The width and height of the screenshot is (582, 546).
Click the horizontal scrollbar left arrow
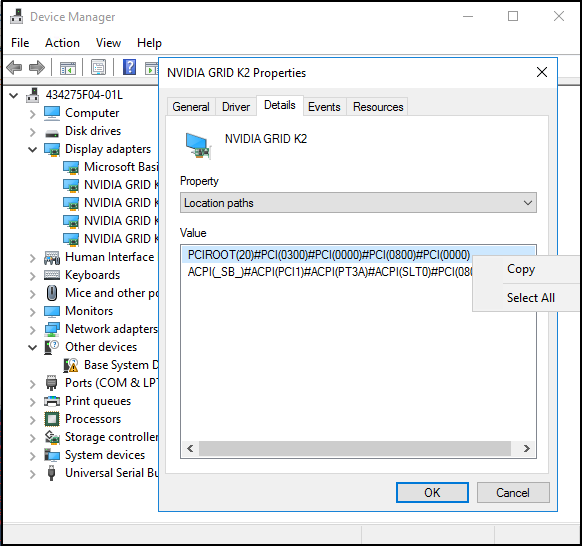coord(190,448)
